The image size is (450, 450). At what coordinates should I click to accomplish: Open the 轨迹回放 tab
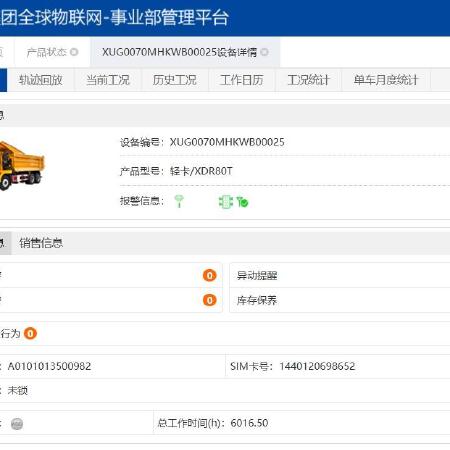41,80
